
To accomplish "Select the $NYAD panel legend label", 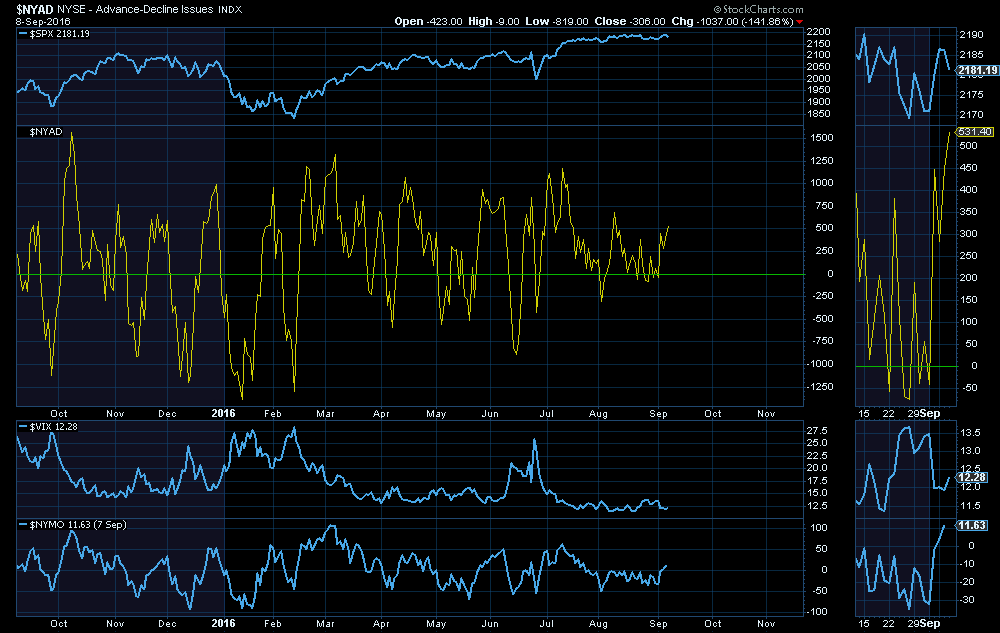I will [45, 131].
